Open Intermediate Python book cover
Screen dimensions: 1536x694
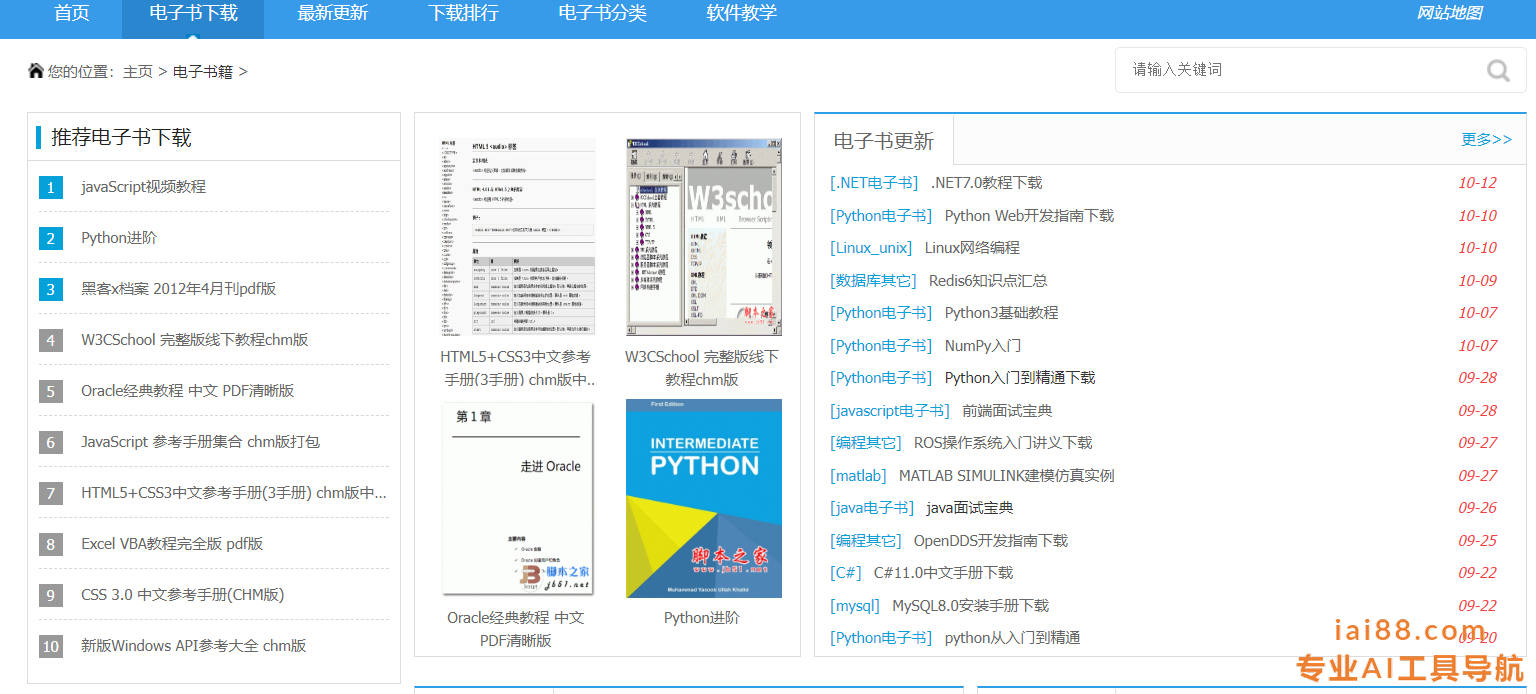[704, 498]
